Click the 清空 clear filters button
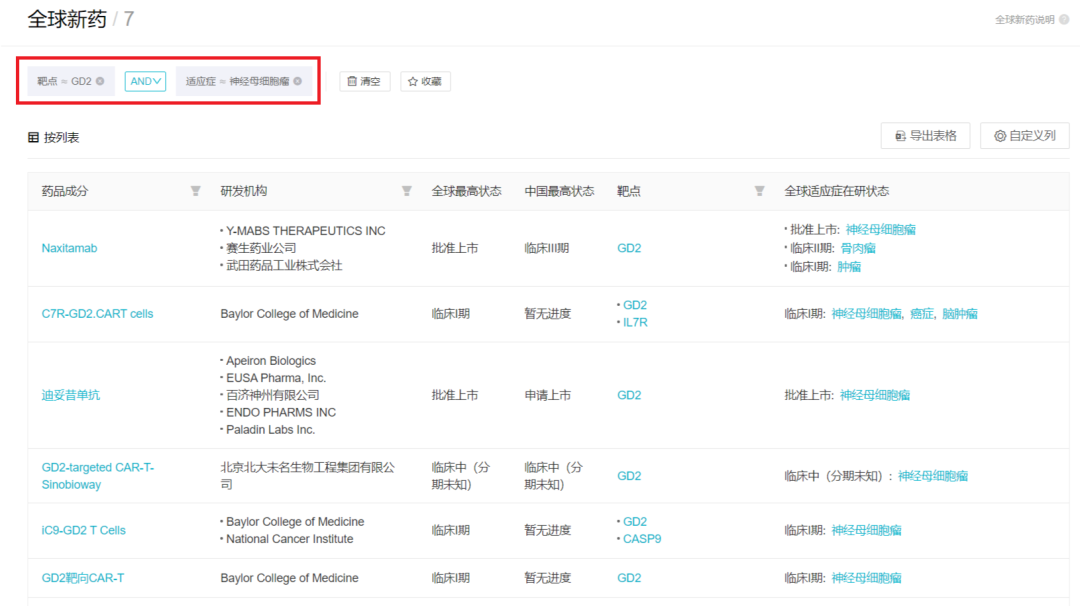The height and width of the screenshot is (606, 1080). pos(364,81)
